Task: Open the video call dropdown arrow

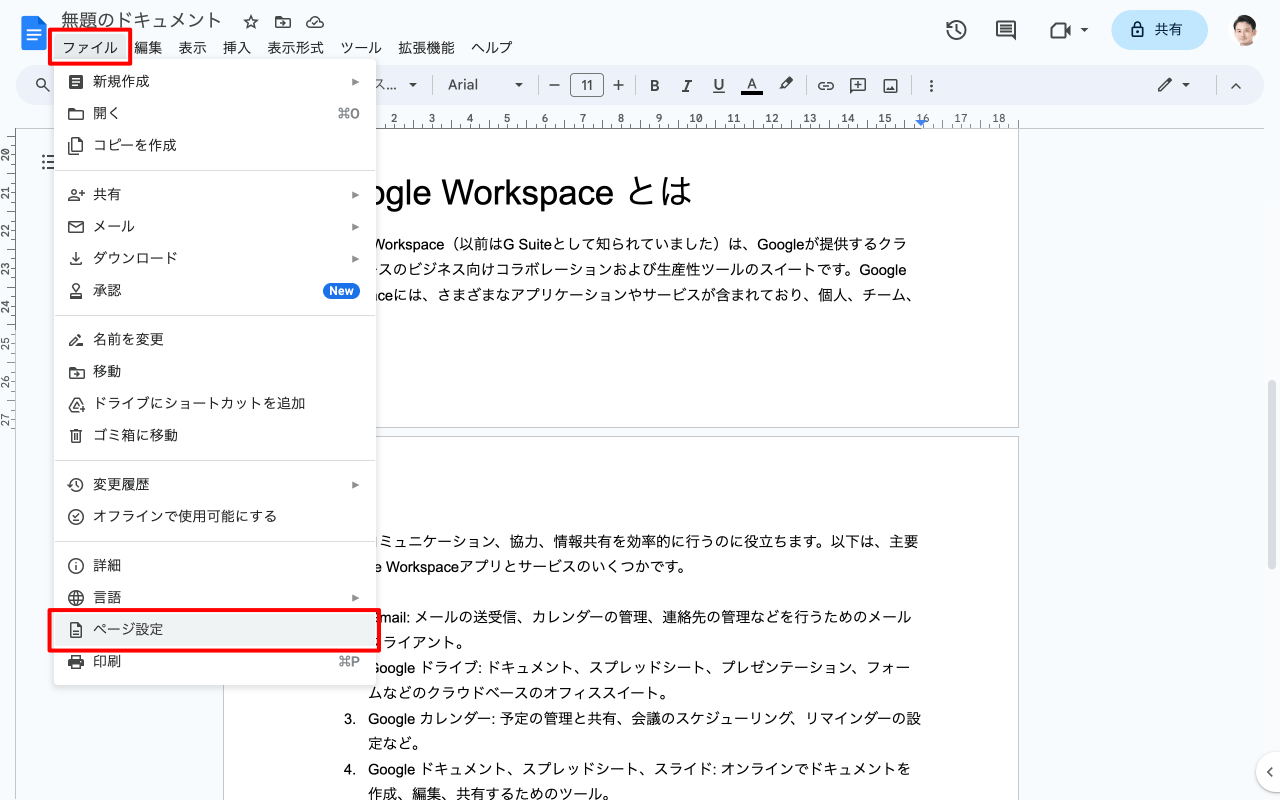Action: pos(1085,30)
